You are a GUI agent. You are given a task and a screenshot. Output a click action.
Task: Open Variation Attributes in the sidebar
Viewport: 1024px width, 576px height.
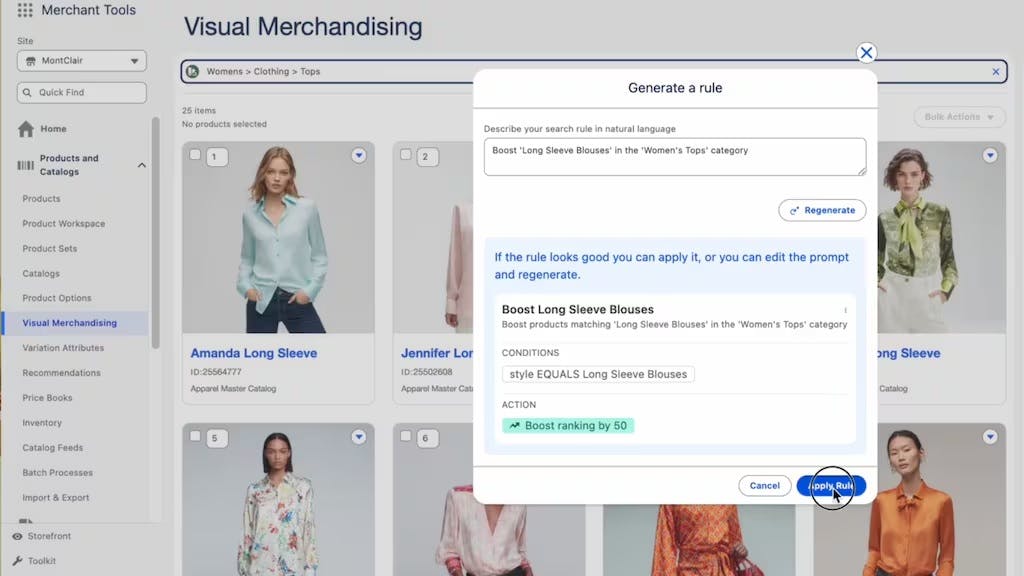[x=63, y=347]
